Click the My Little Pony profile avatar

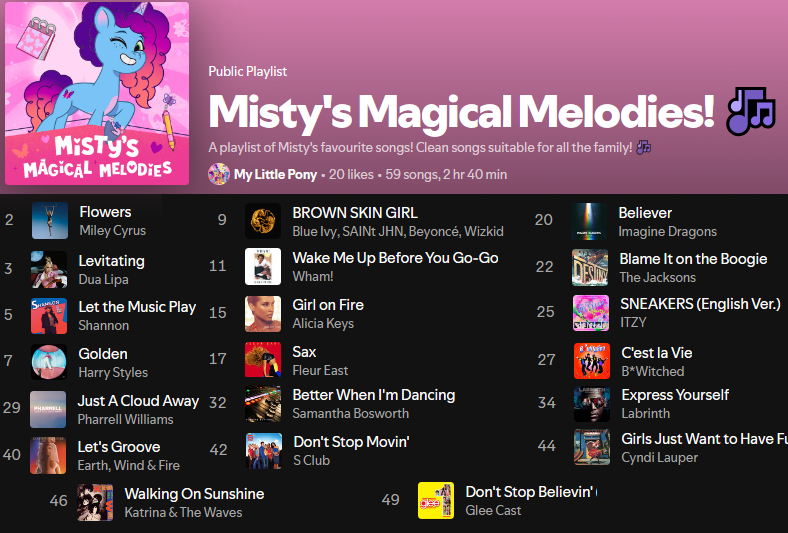[x=218, y=174]
